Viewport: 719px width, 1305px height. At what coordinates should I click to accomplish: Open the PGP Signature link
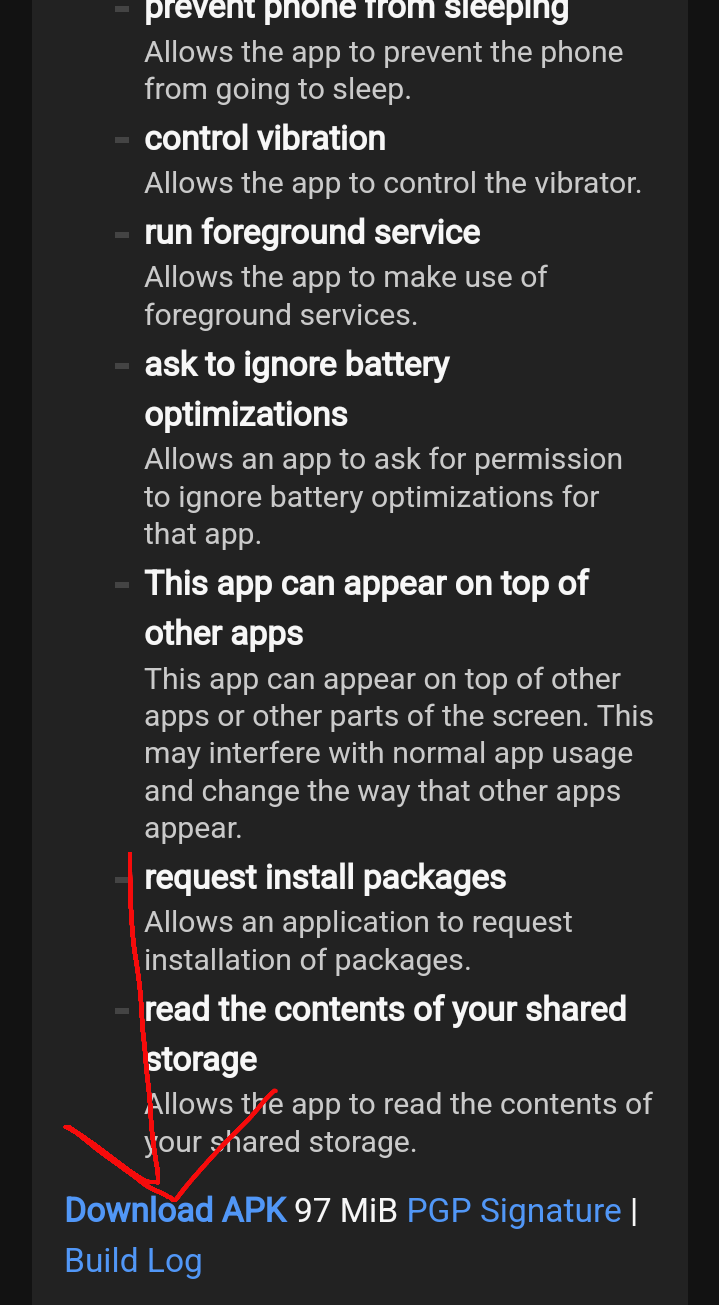514,1210
